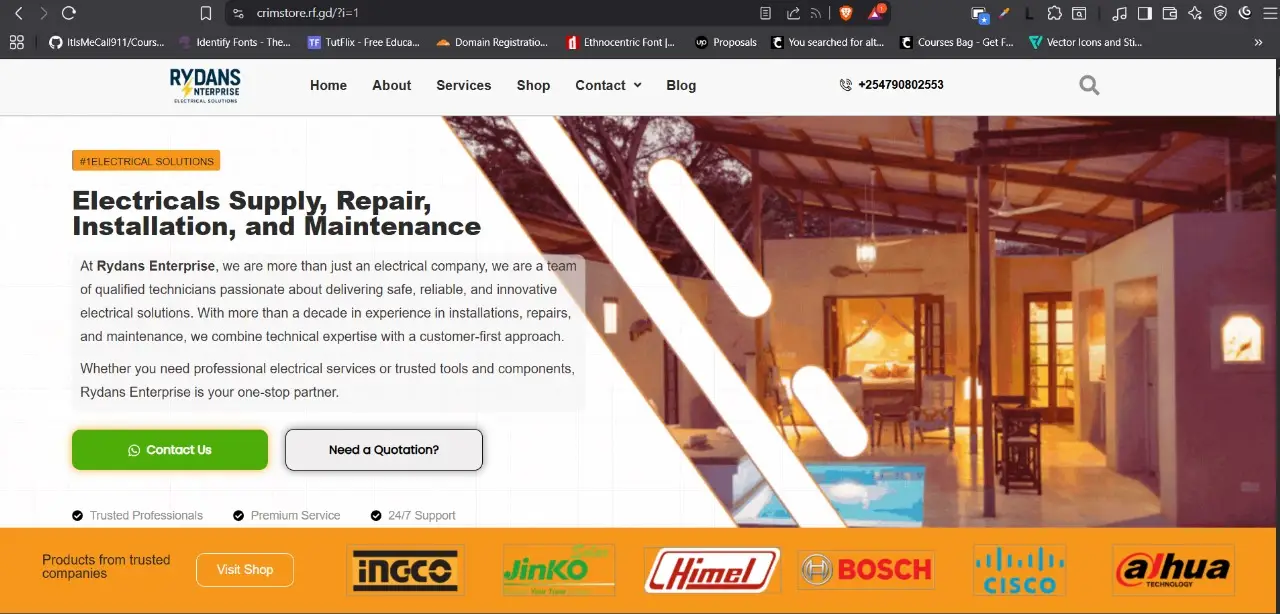The image size is (1280, 614).
Task: Toggle reader mode in the address bar
Action: coord(766,13)
